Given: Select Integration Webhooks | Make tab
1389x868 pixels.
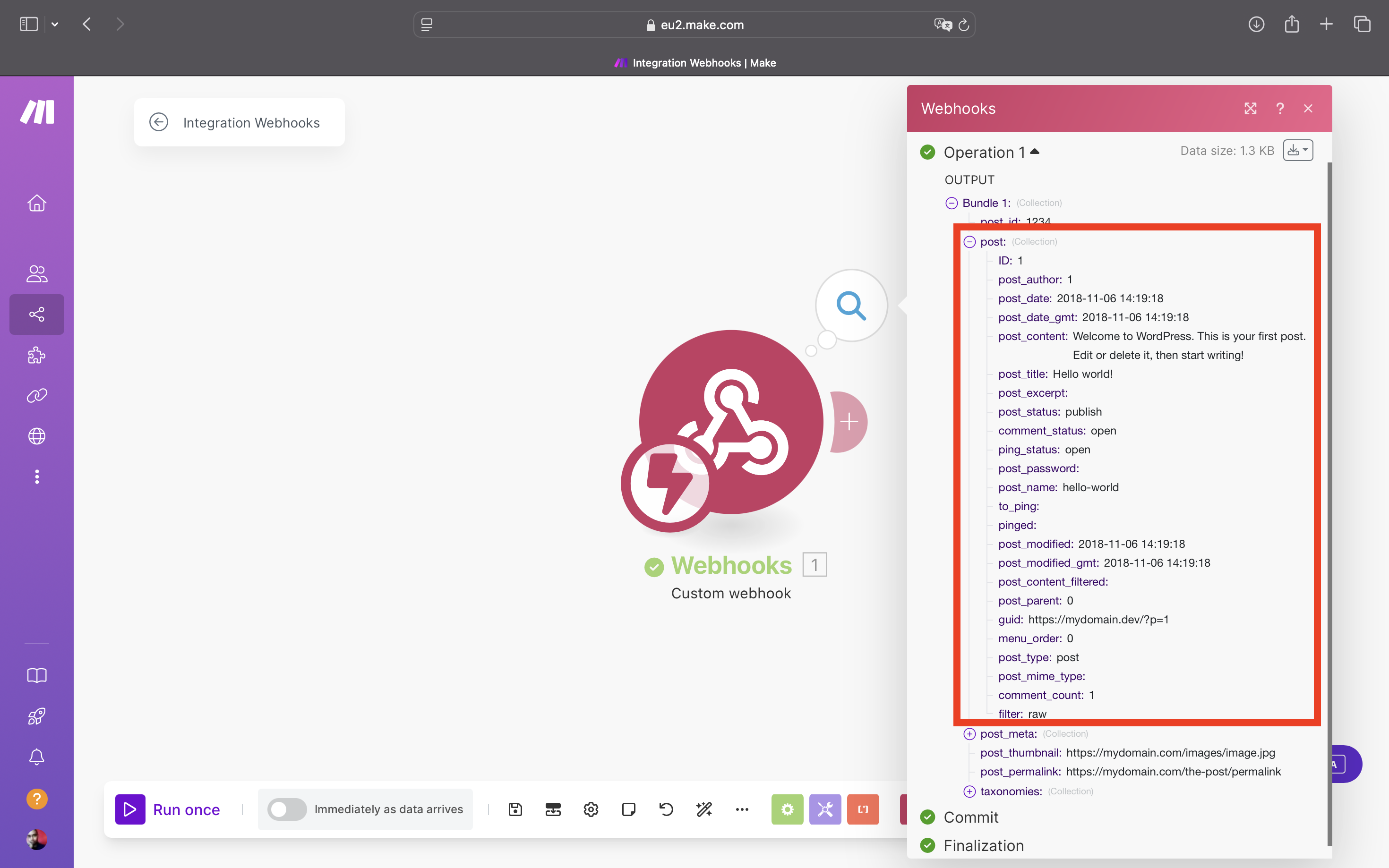Looking at the screenshot, I should coord(695,63).
